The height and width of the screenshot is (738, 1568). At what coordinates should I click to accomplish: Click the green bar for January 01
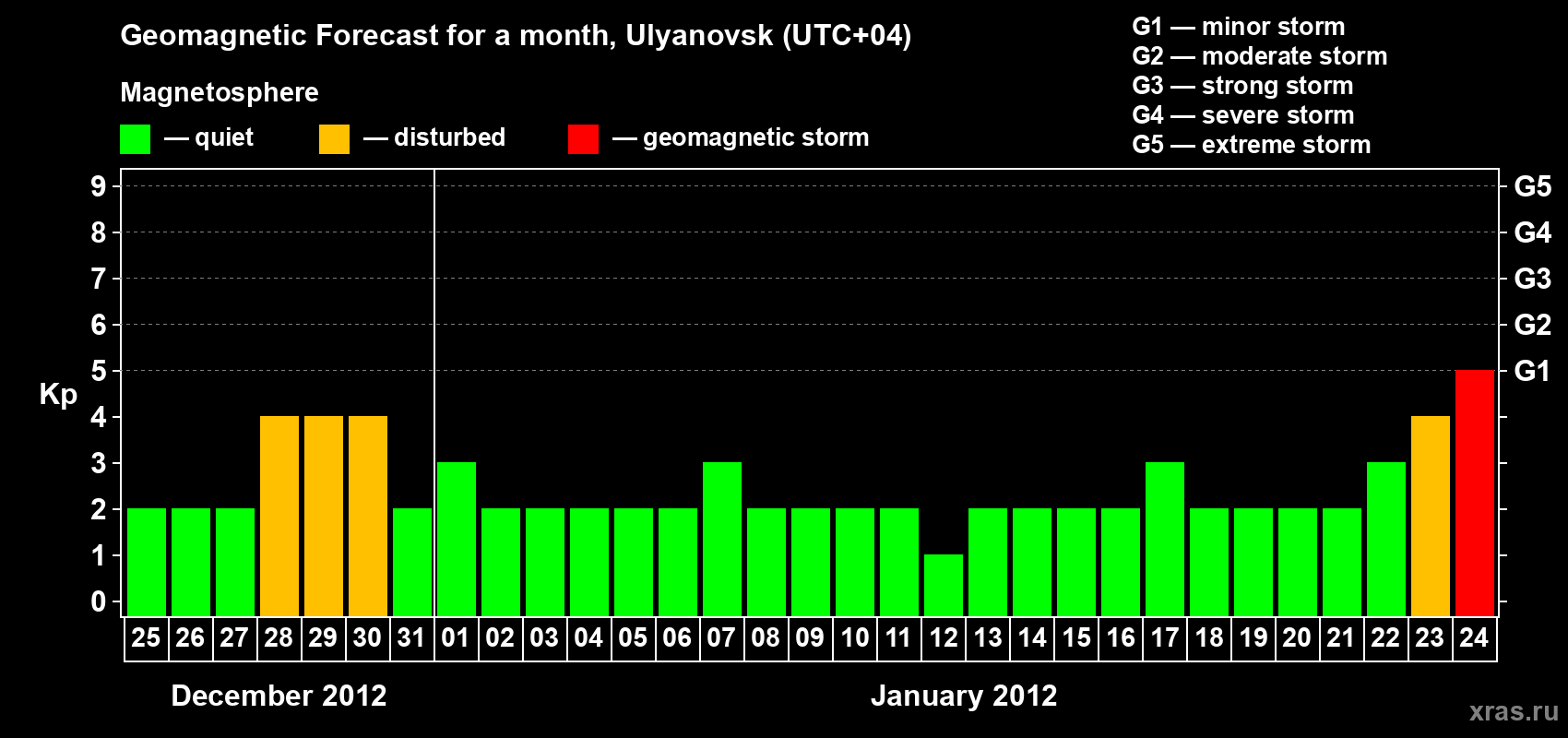456,539
